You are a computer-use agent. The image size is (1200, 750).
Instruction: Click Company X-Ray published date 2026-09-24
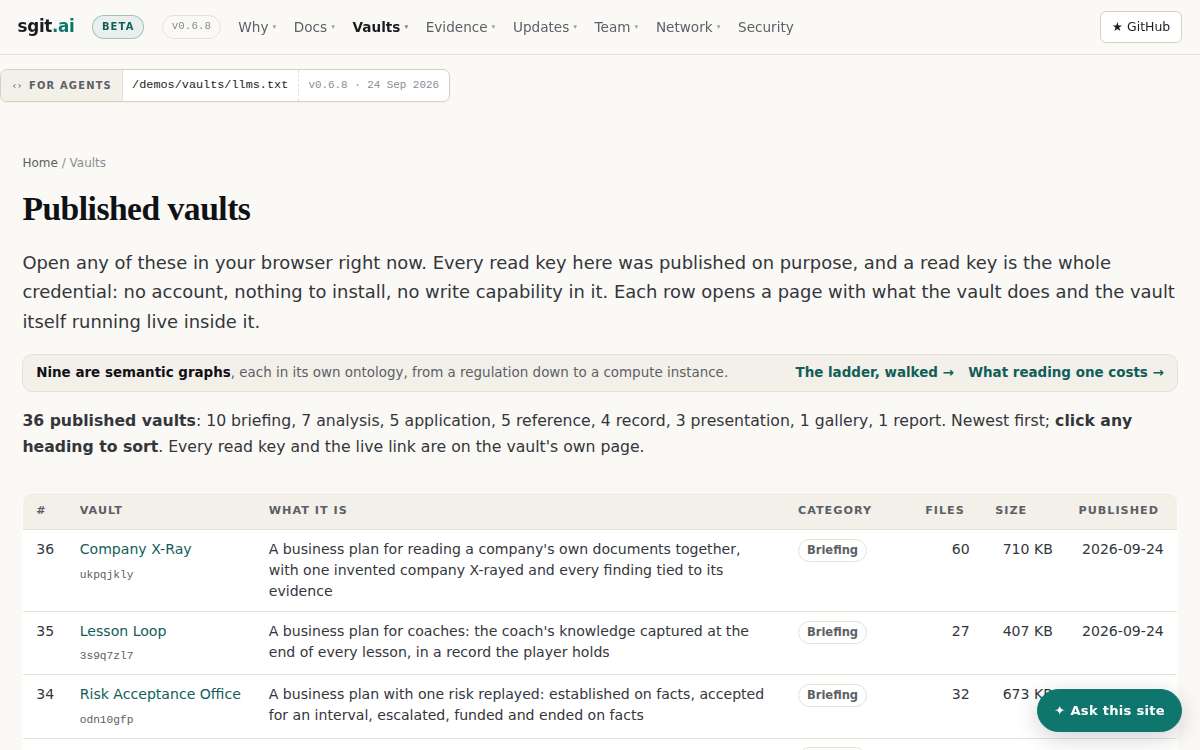click(1123, 549)
